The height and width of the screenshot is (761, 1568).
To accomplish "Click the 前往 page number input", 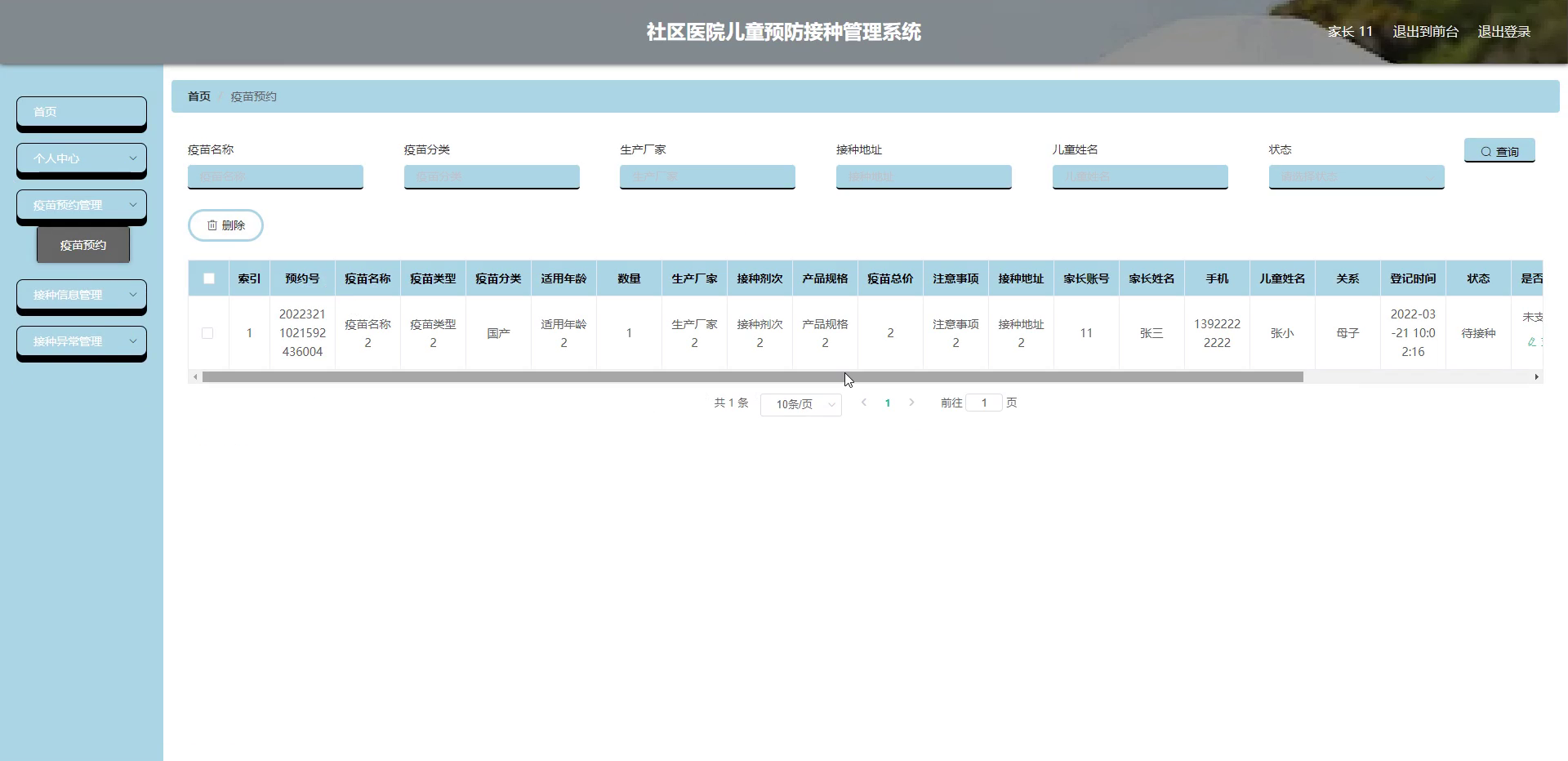I will pyautogui.click(x=984, y=403).
